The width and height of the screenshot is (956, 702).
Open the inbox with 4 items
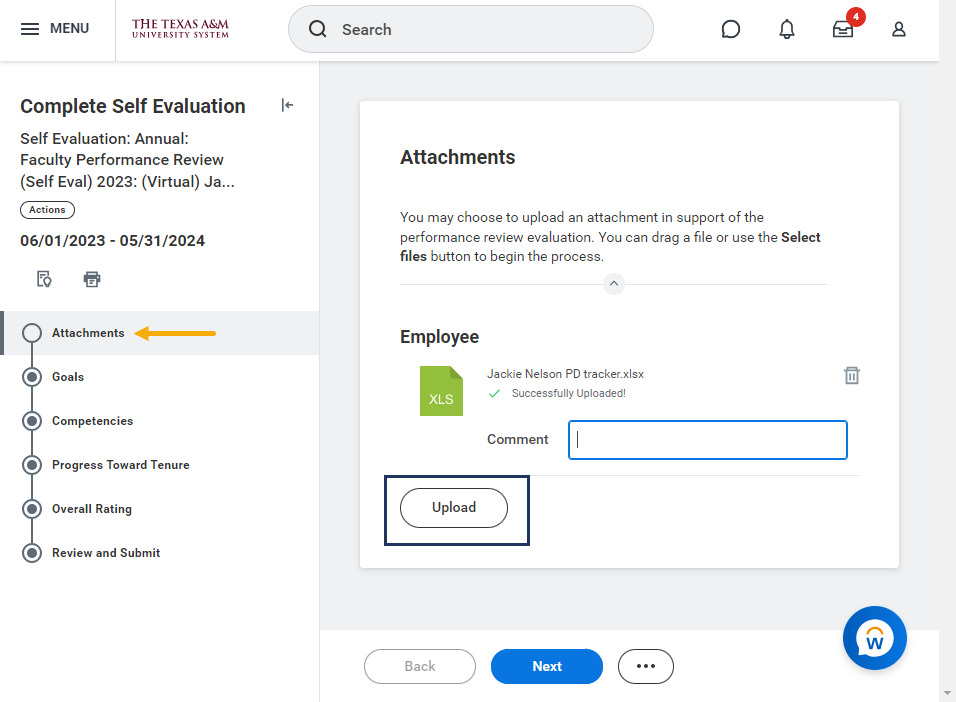pyautogui.click(x=843, y=29)
